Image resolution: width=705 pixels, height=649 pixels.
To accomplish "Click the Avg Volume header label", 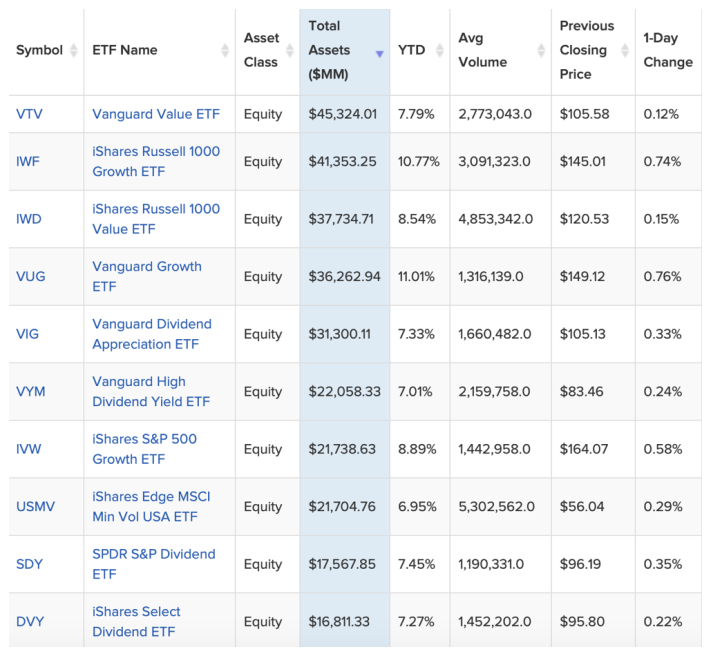I will pyautogui.click(x=482, y=50).
